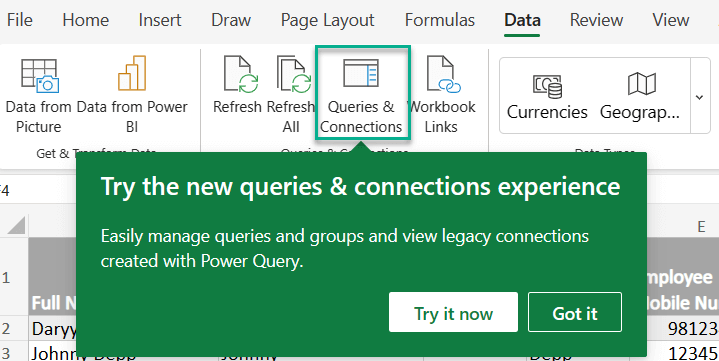Switch to the Home tab
This screenshot has width=719, height=361.
(x=86, y=20)
